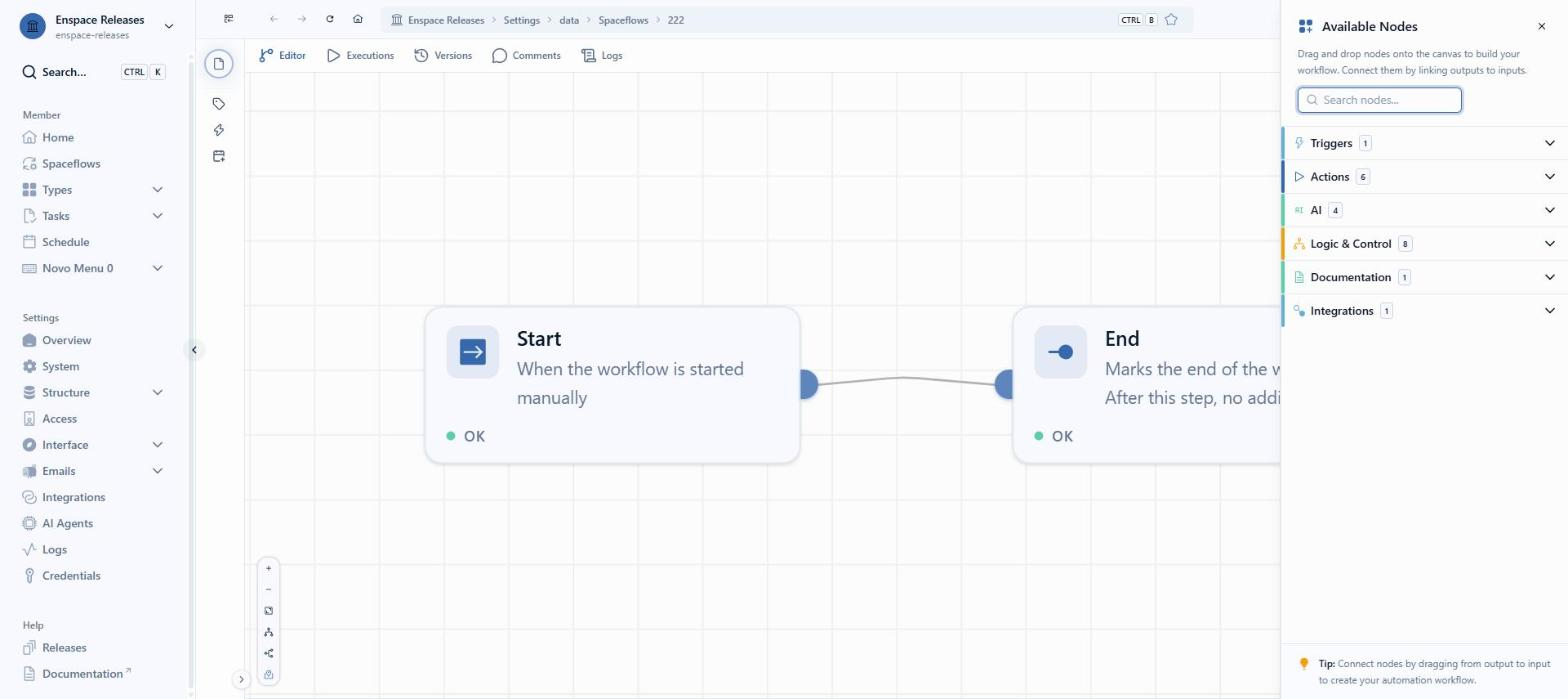Go forward with the right arrow
Viewport: 1568px width, 699px height.
(x=302, y=19)
